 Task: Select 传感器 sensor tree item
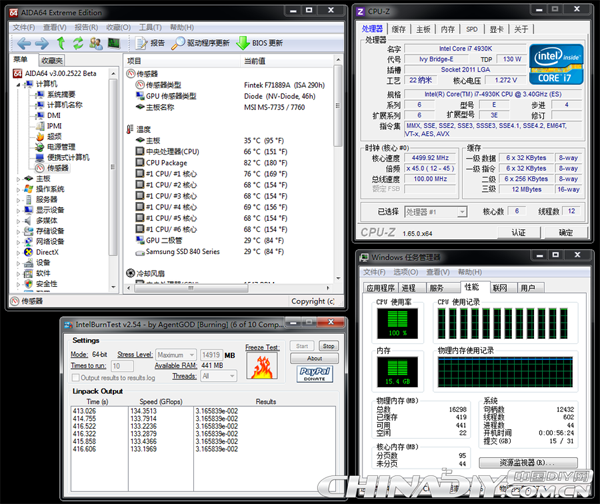pyautogui.click(x=52, y=168)
